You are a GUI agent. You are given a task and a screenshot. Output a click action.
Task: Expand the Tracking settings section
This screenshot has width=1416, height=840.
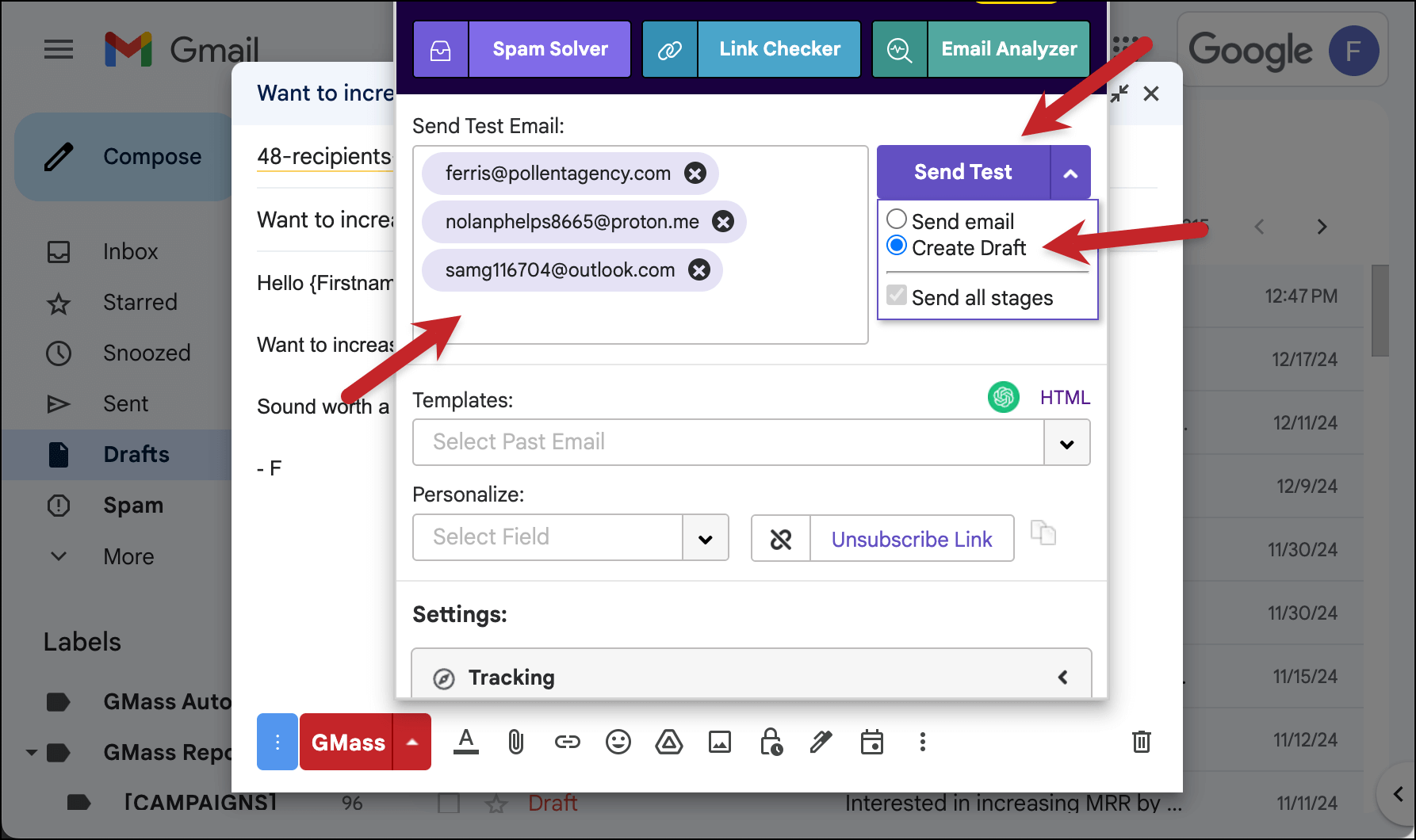pyautogui.click(x=751, y=678)
